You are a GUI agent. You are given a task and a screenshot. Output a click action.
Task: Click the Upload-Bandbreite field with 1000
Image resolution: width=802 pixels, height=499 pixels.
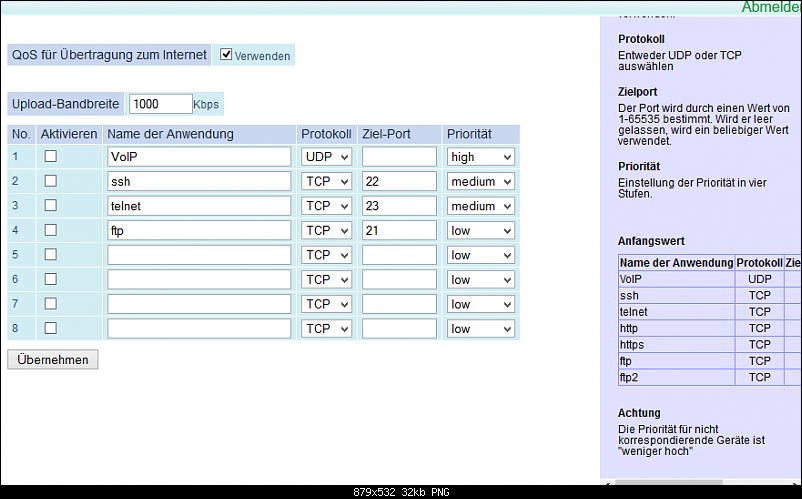click(x=161, y=104)
